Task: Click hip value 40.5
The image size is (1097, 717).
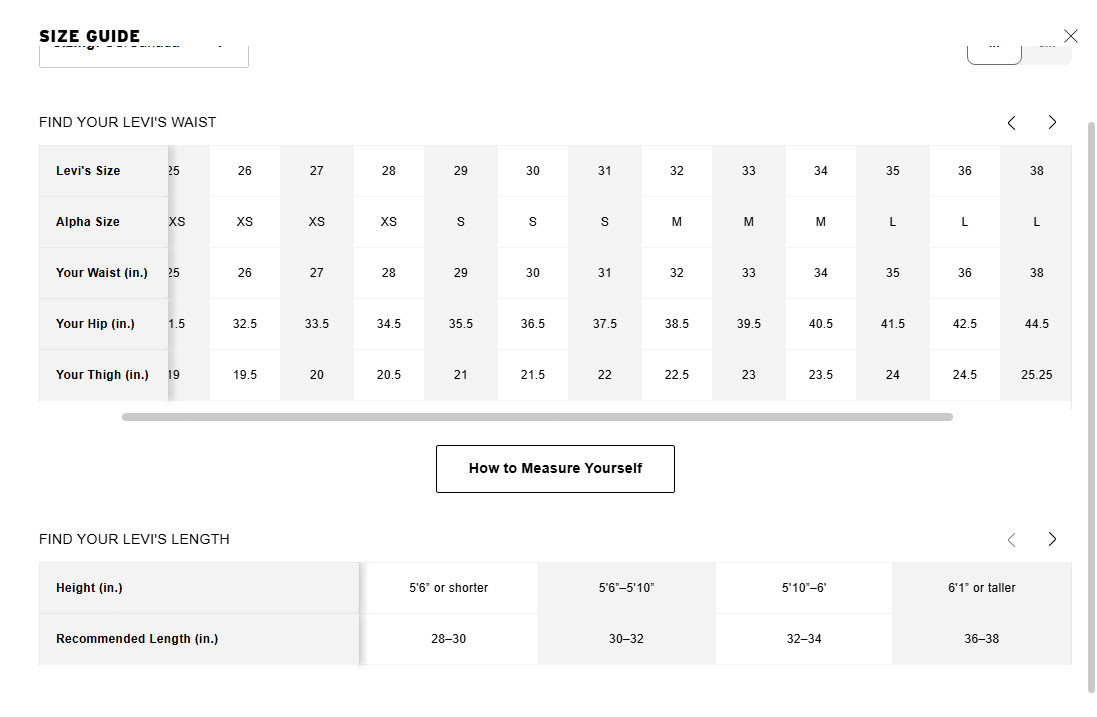Action: point(821,324)
